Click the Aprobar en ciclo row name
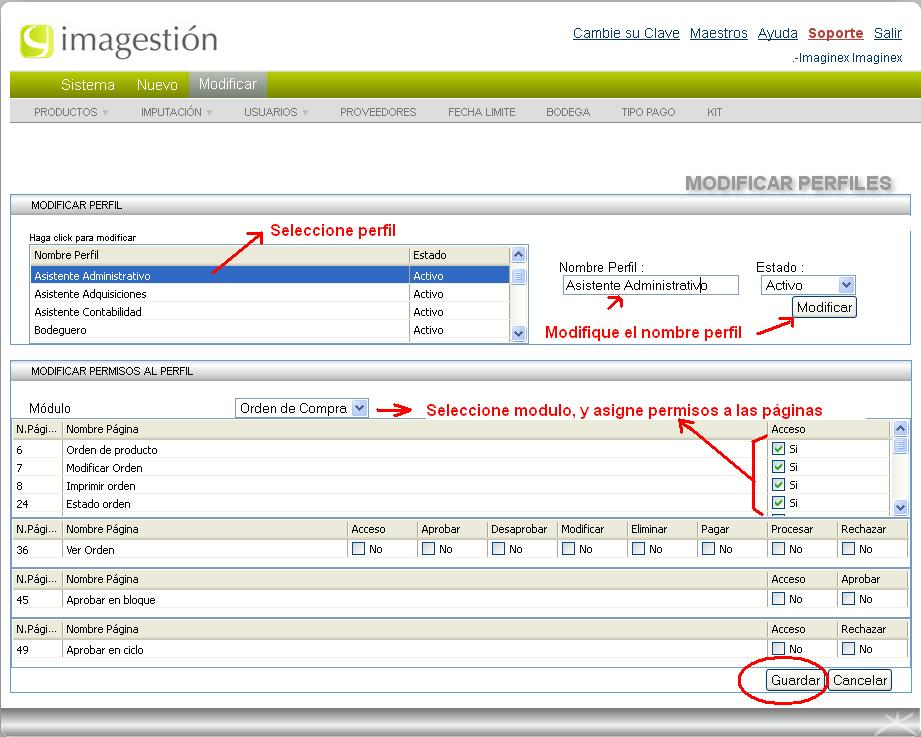Image resolution: width=921 pixels, height=737 pixels. pyautogui.click(x=105, y=649)
